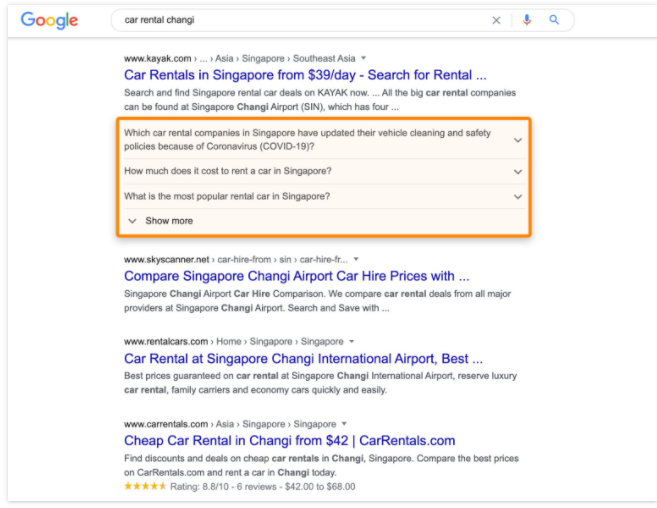The width and height of the screenshot is (657, 508).
Task: Click the star rating on CarRentals result
Action: pyautogui.click(x=145, y=487)
